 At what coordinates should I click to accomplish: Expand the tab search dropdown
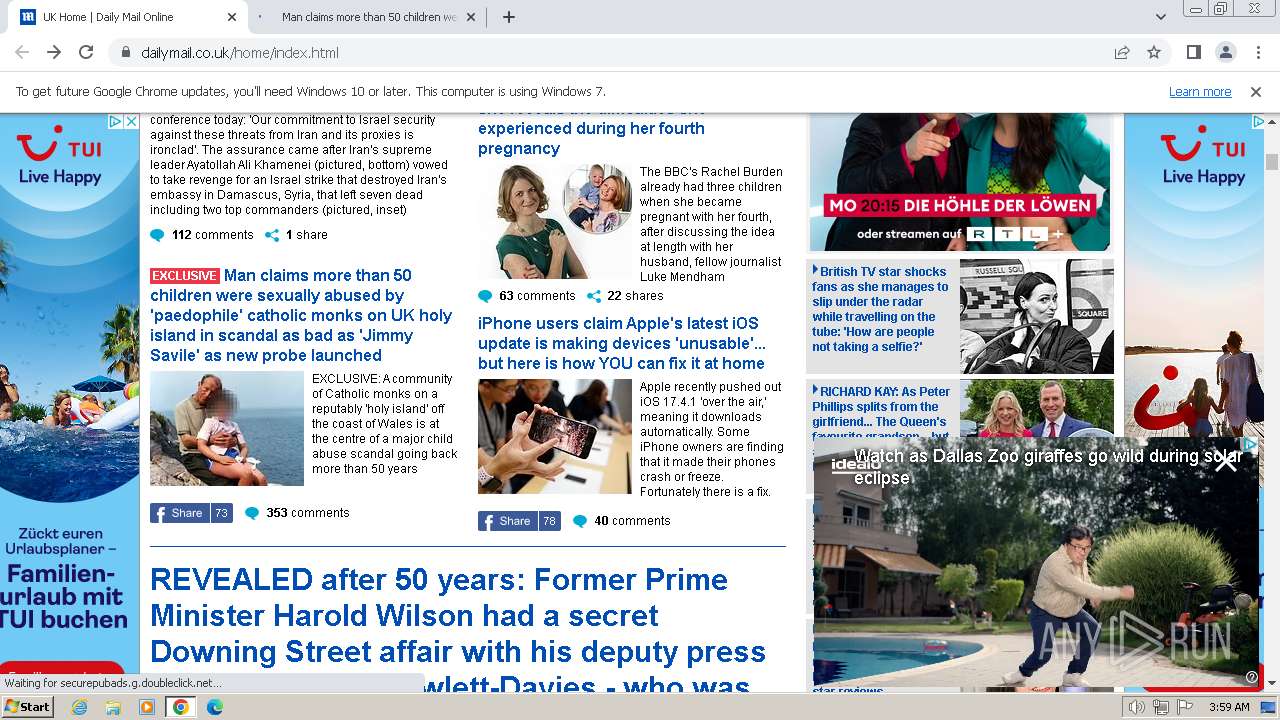click(1161, 17)
